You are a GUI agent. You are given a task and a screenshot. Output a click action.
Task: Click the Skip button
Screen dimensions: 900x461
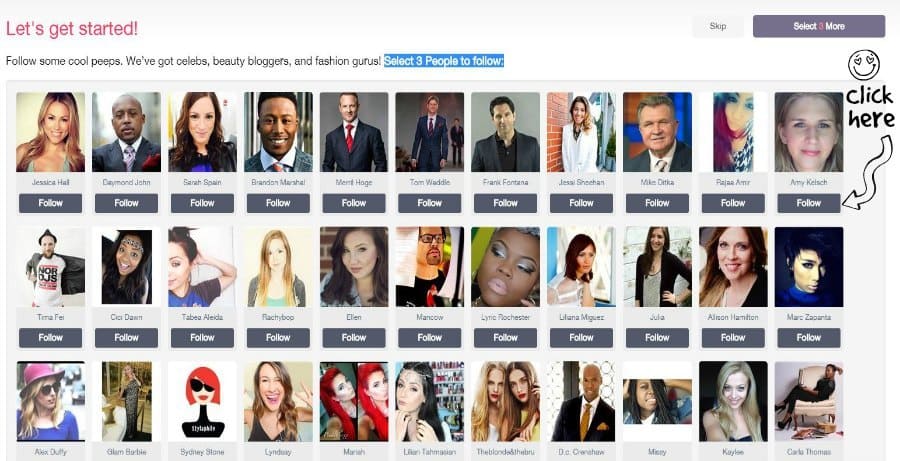(x=717, y=26)
